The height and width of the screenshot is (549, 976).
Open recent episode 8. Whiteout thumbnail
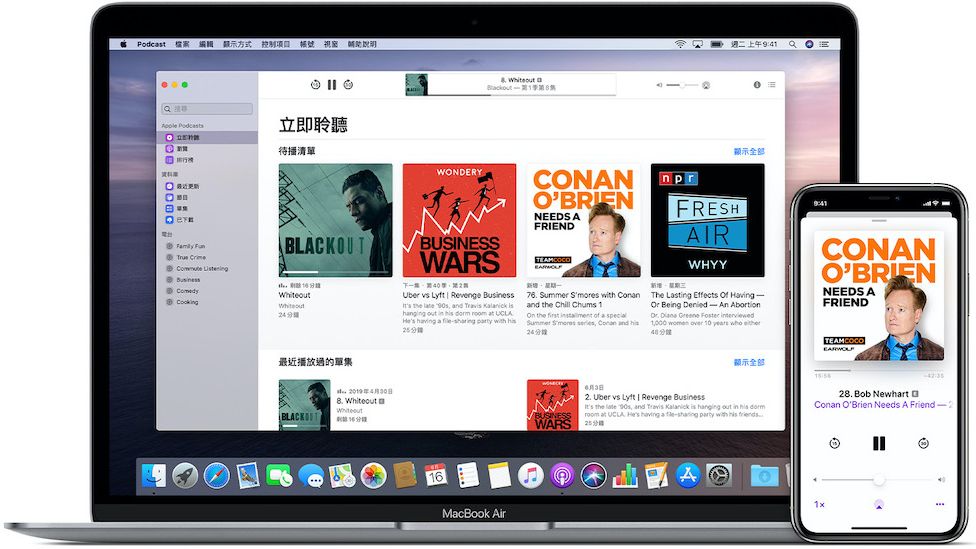pyautogui.click(x=304, y=405)
